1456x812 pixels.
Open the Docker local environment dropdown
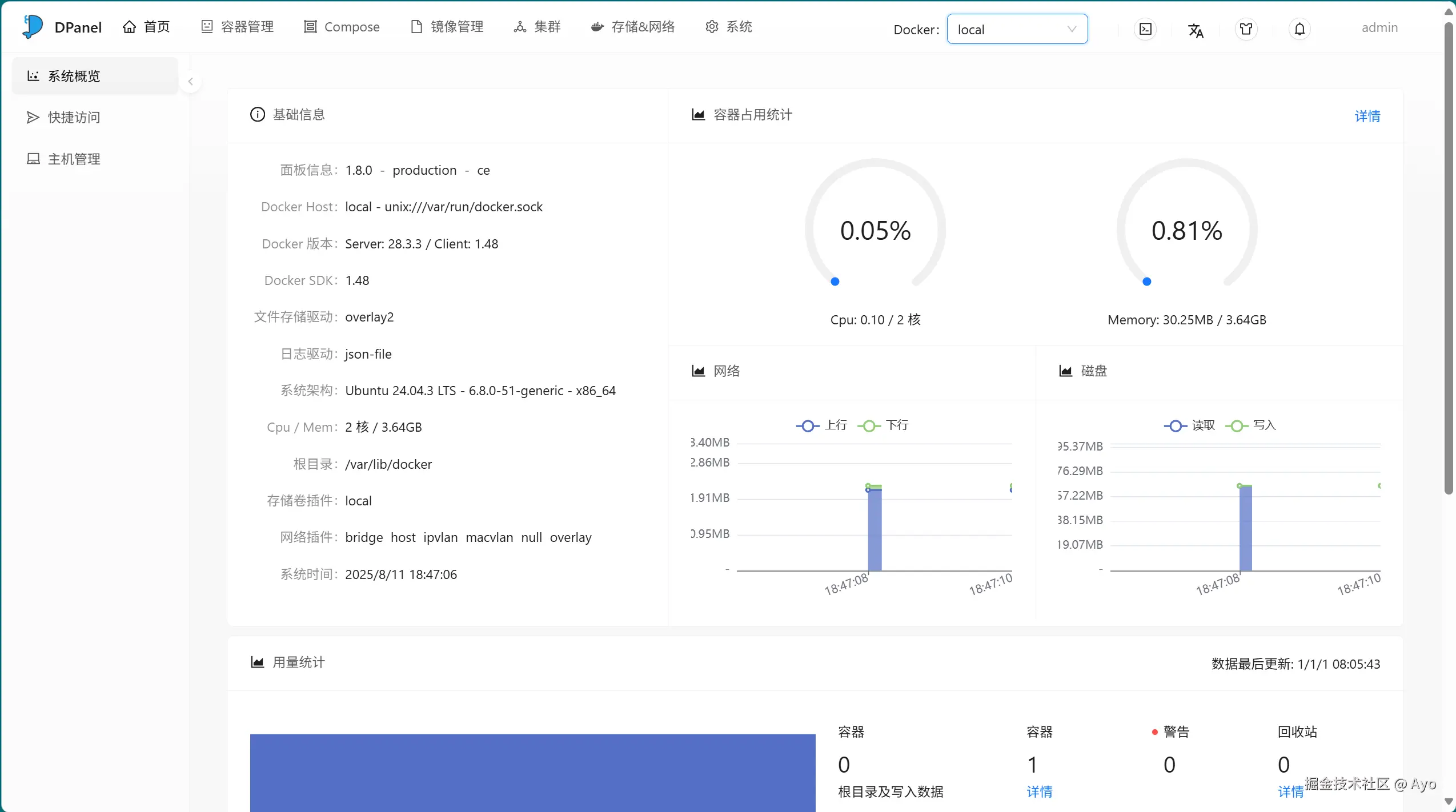1017,29
